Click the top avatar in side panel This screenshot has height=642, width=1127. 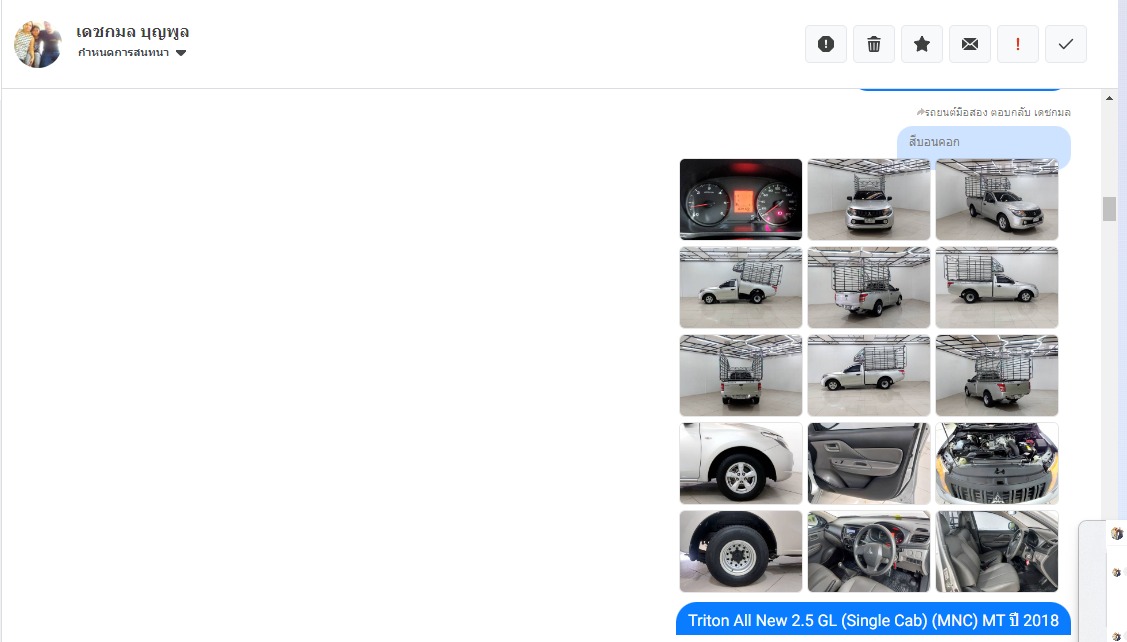click(x=1116, y=533)
